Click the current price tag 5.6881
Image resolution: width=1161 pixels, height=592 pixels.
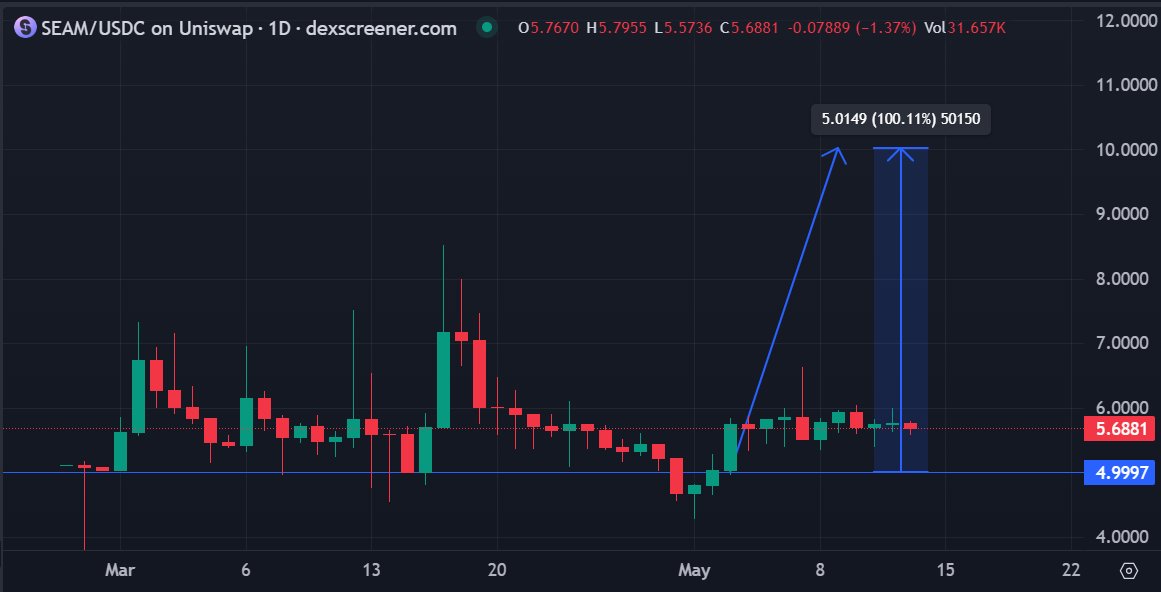point(1118,428)
